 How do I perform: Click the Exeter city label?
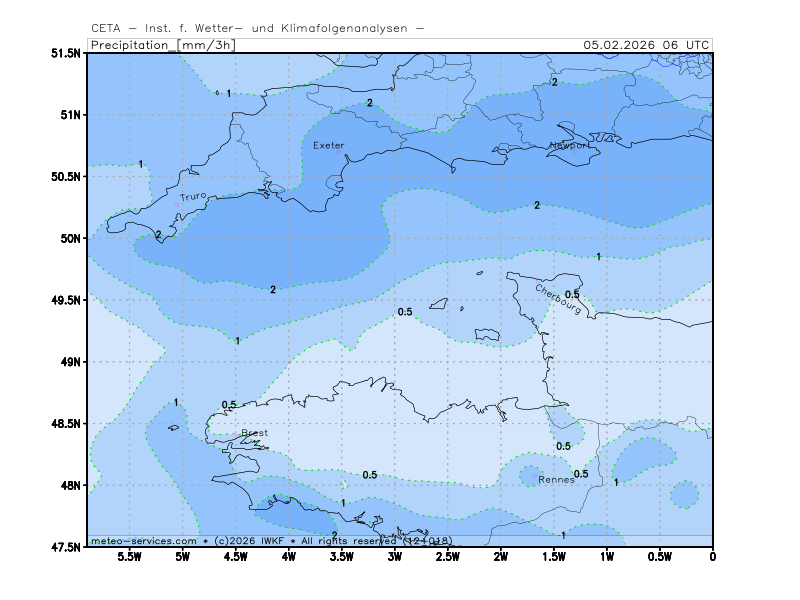point(328,146)
